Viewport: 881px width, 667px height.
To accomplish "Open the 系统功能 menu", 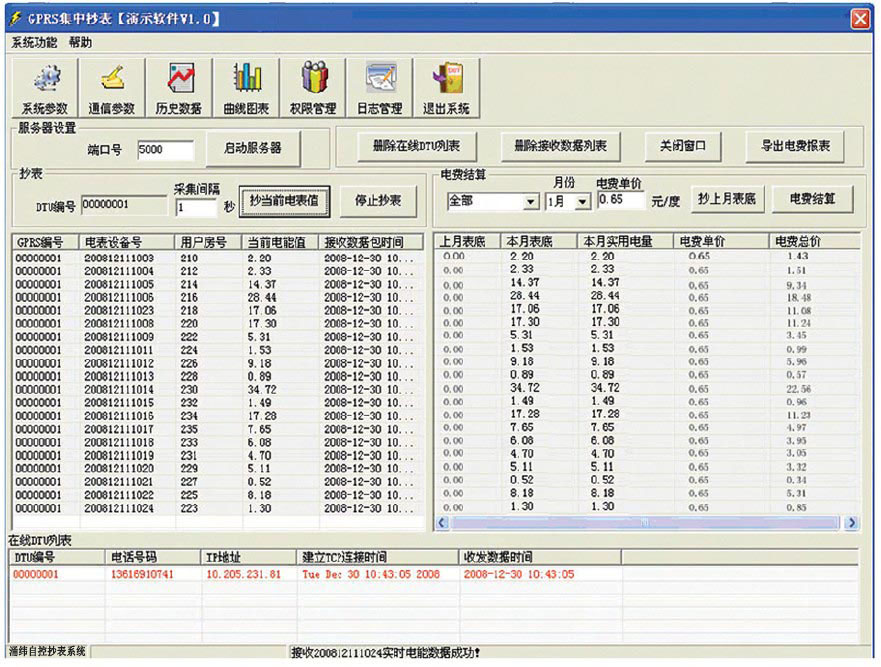I will tap(34, 43).
